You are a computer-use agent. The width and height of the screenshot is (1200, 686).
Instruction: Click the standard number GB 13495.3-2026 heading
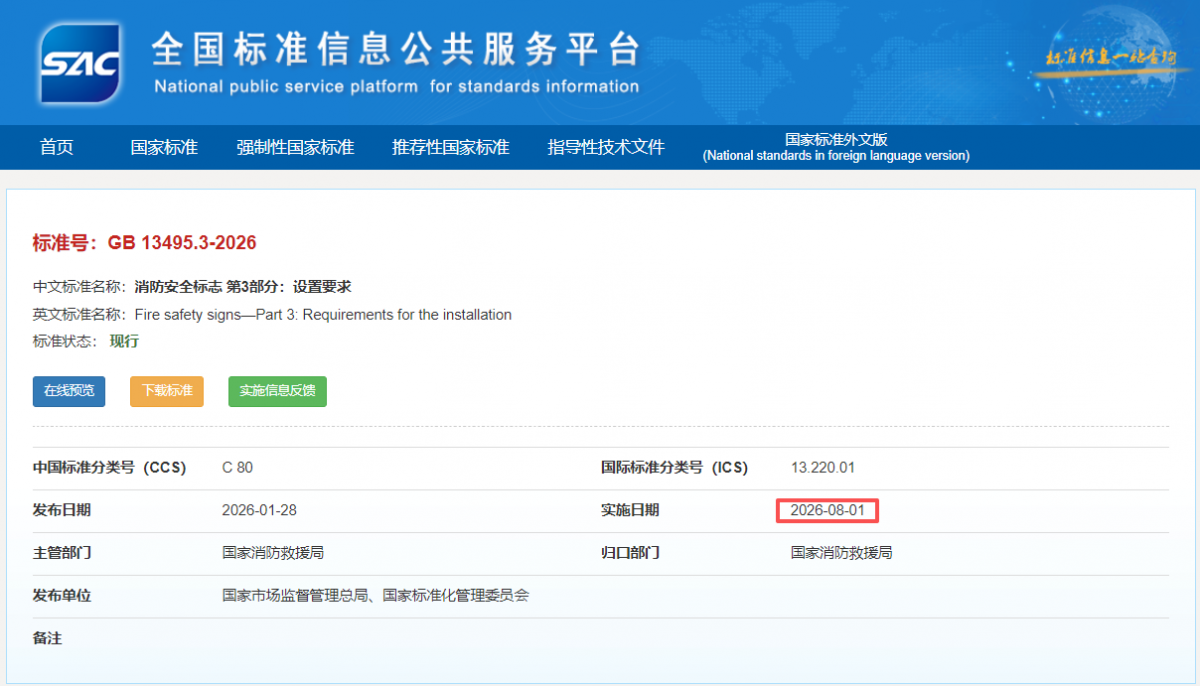(x=145, y=242)
